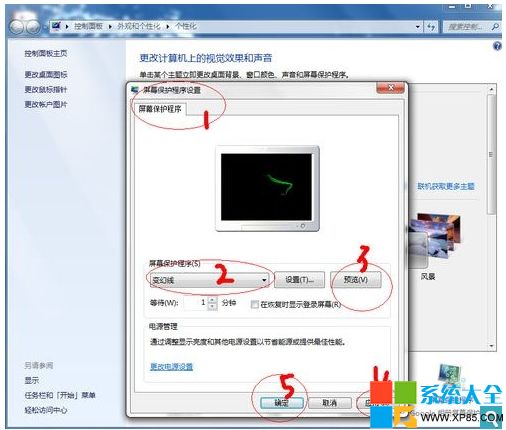Open 控制面板主页 in the sidebar

(46, 53)
